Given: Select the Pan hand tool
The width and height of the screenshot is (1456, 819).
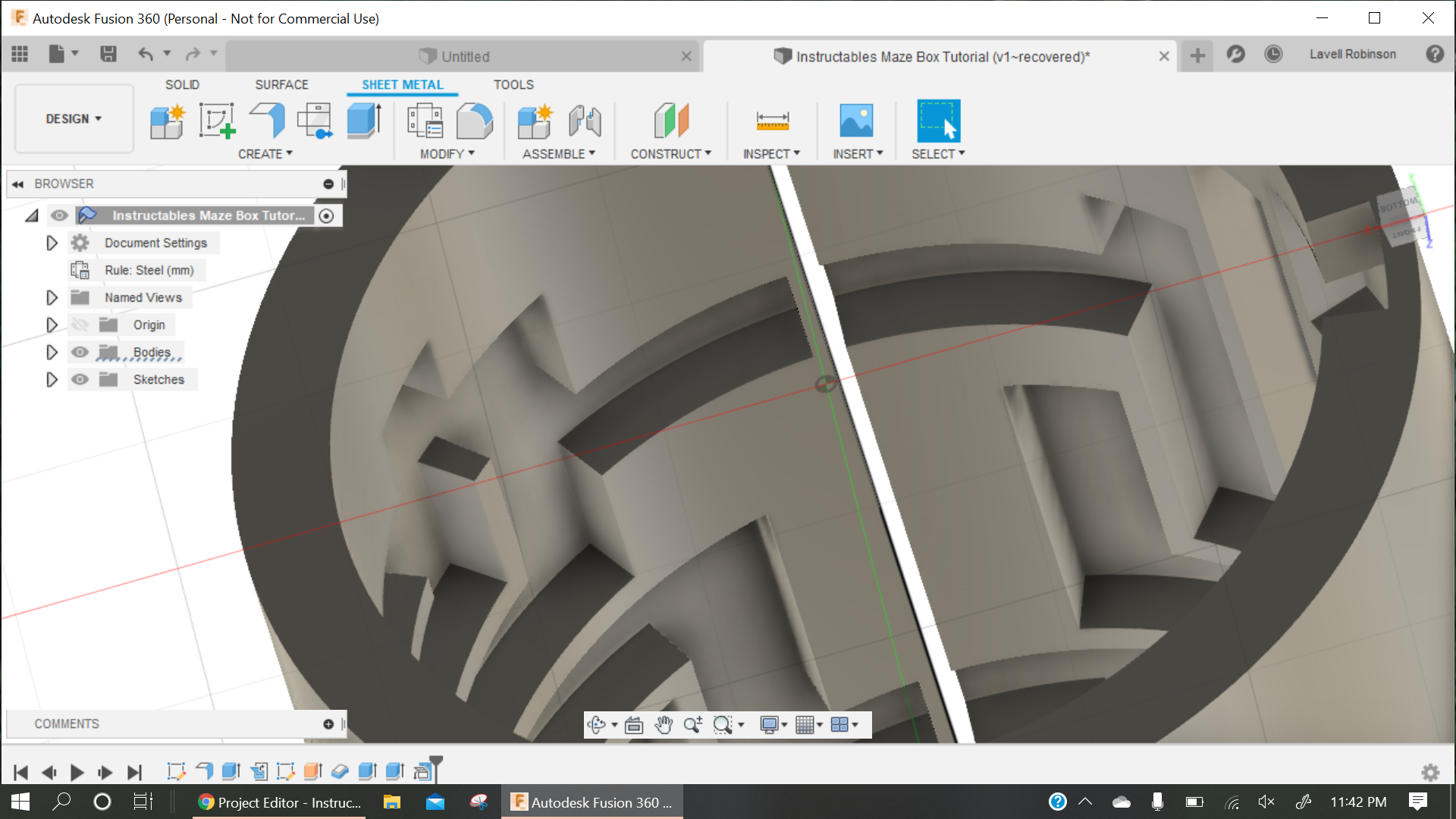Looking at the screenshot, I should [664, 725].
